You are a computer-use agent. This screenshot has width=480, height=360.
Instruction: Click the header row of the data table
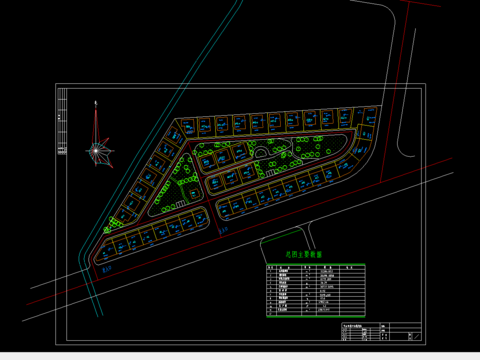(x=316, y=267)
